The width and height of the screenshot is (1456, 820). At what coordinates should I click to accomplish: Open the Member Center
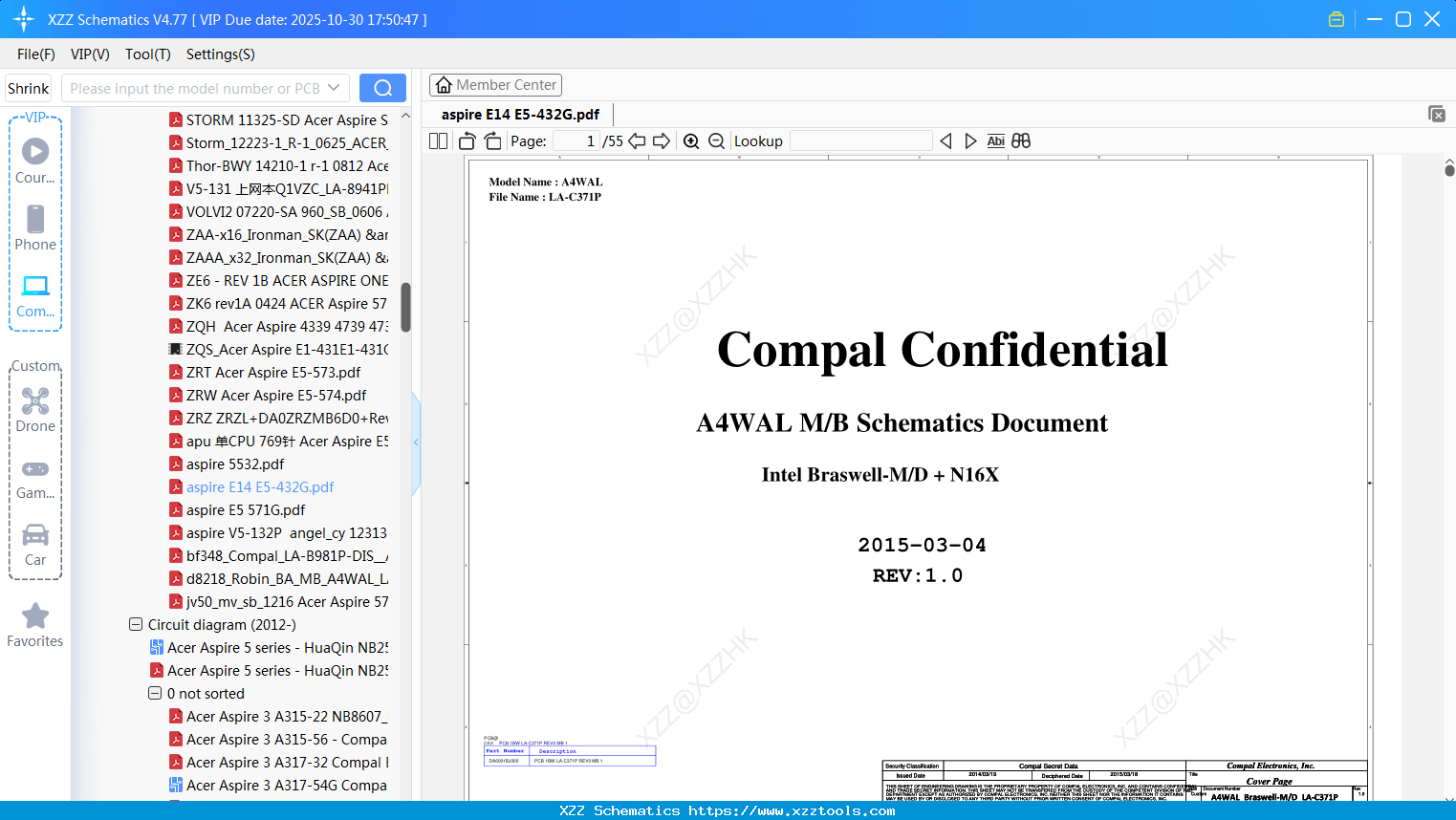(x=495, y=85)
